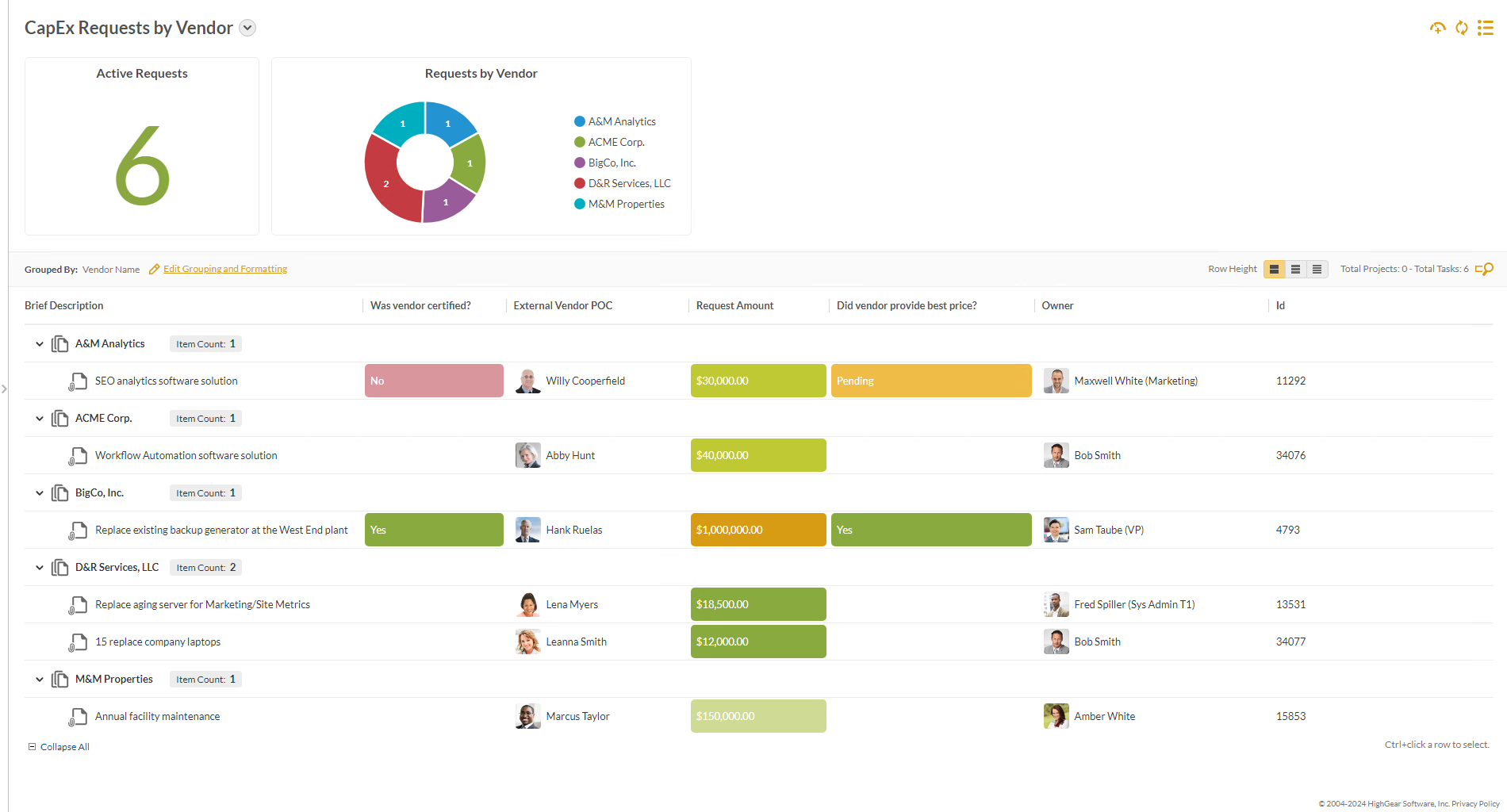The height and width of the screenshot is (812, 1507).
Task: Sort by External Vendor POC column header
Action: point(563,305)
